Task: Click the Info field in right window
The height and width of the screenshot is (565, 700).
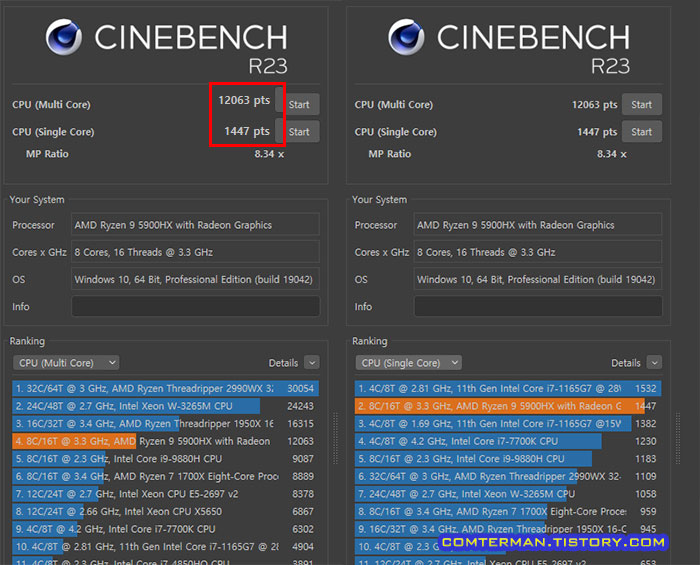Action: pos(538,307)
